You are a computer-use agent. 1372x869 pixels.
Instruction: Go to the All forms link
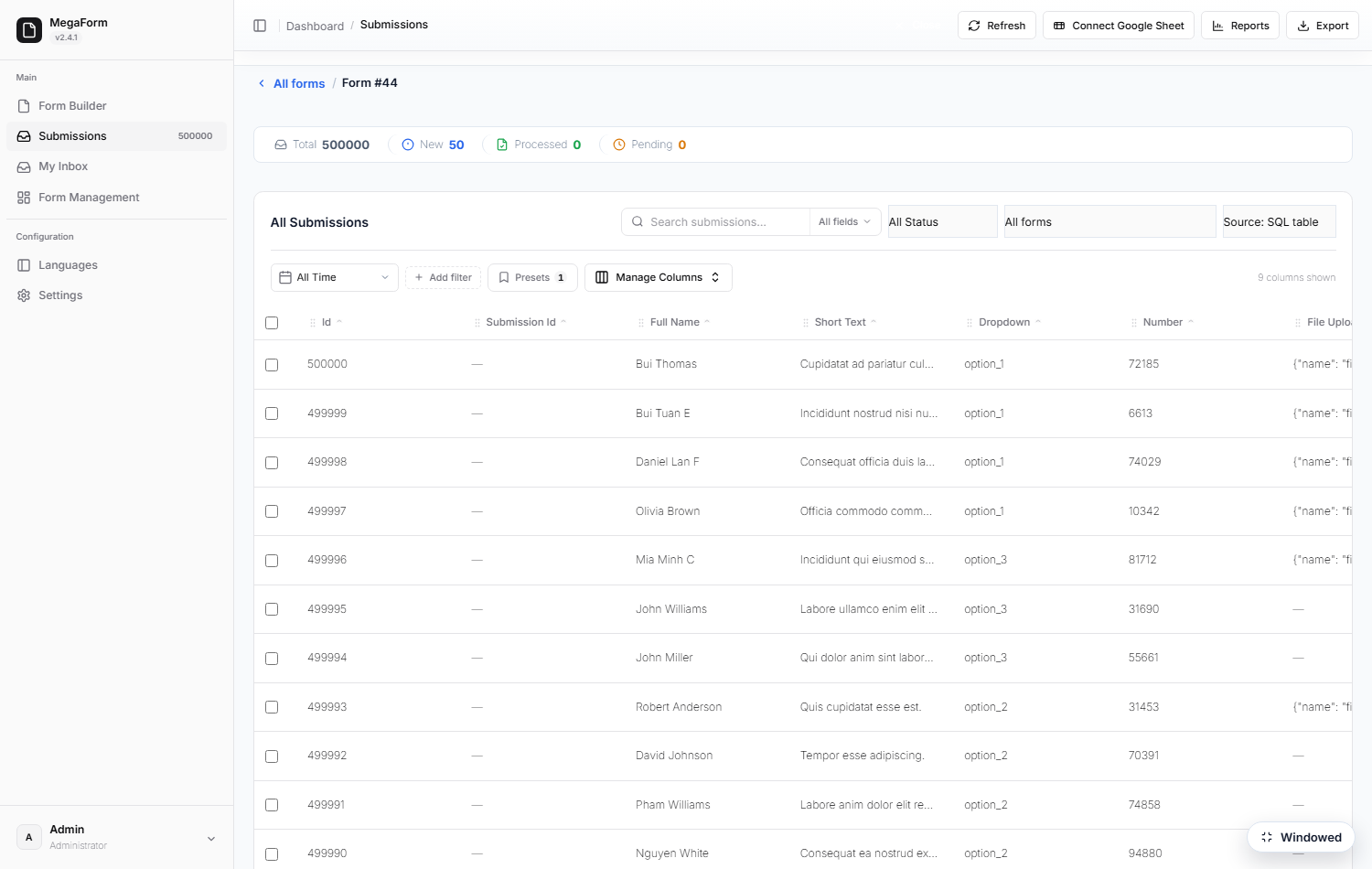(299, 83)
